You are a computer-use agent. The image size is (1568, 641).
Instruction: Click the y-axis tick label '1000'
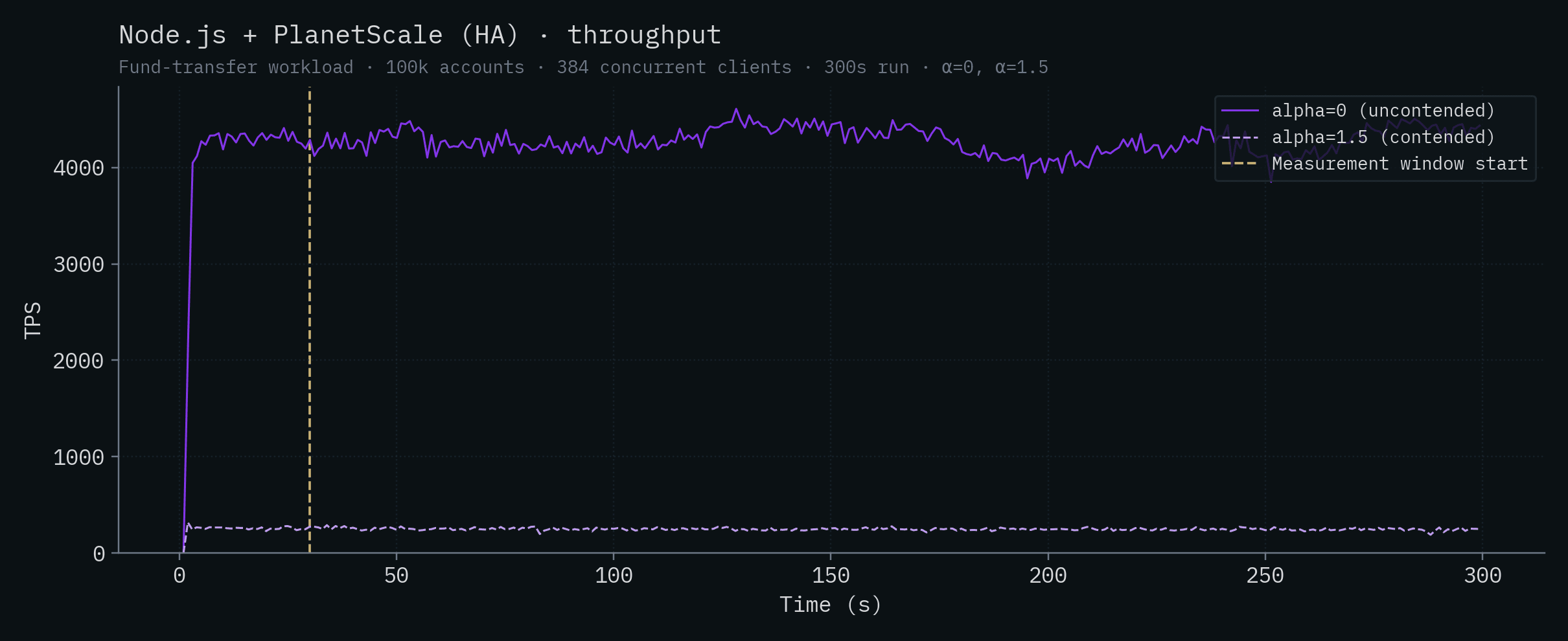click(78, 457)
